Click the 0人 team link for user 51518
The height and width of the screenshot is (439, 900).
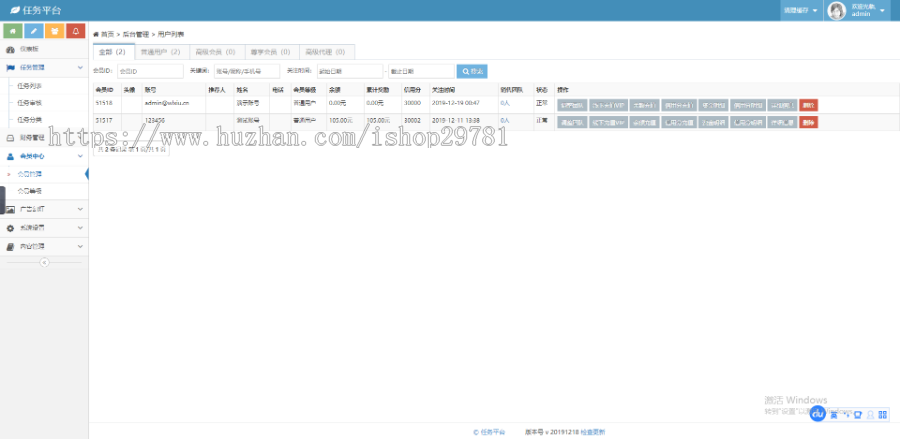[505, 103]
